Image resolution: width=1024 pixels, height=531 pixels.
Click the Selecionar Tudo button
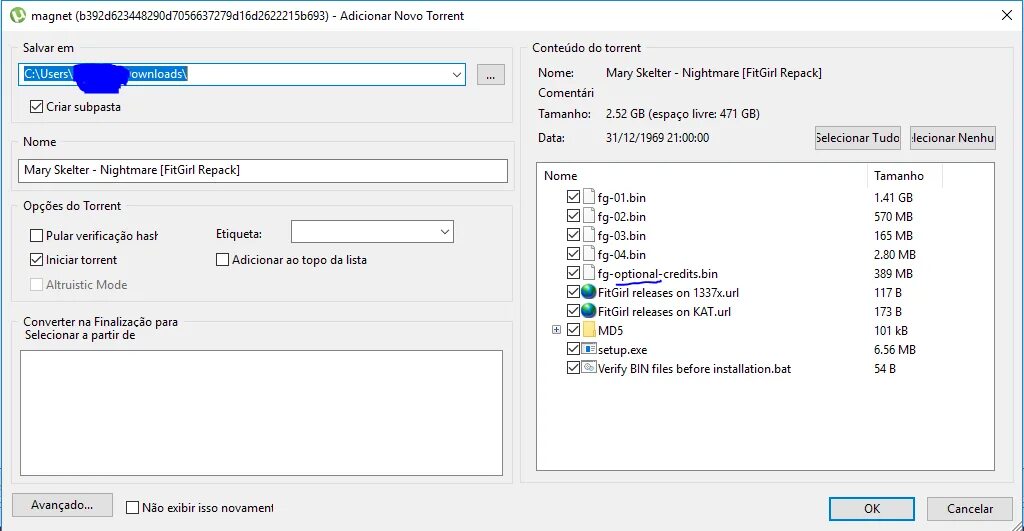tap(857, 138)
